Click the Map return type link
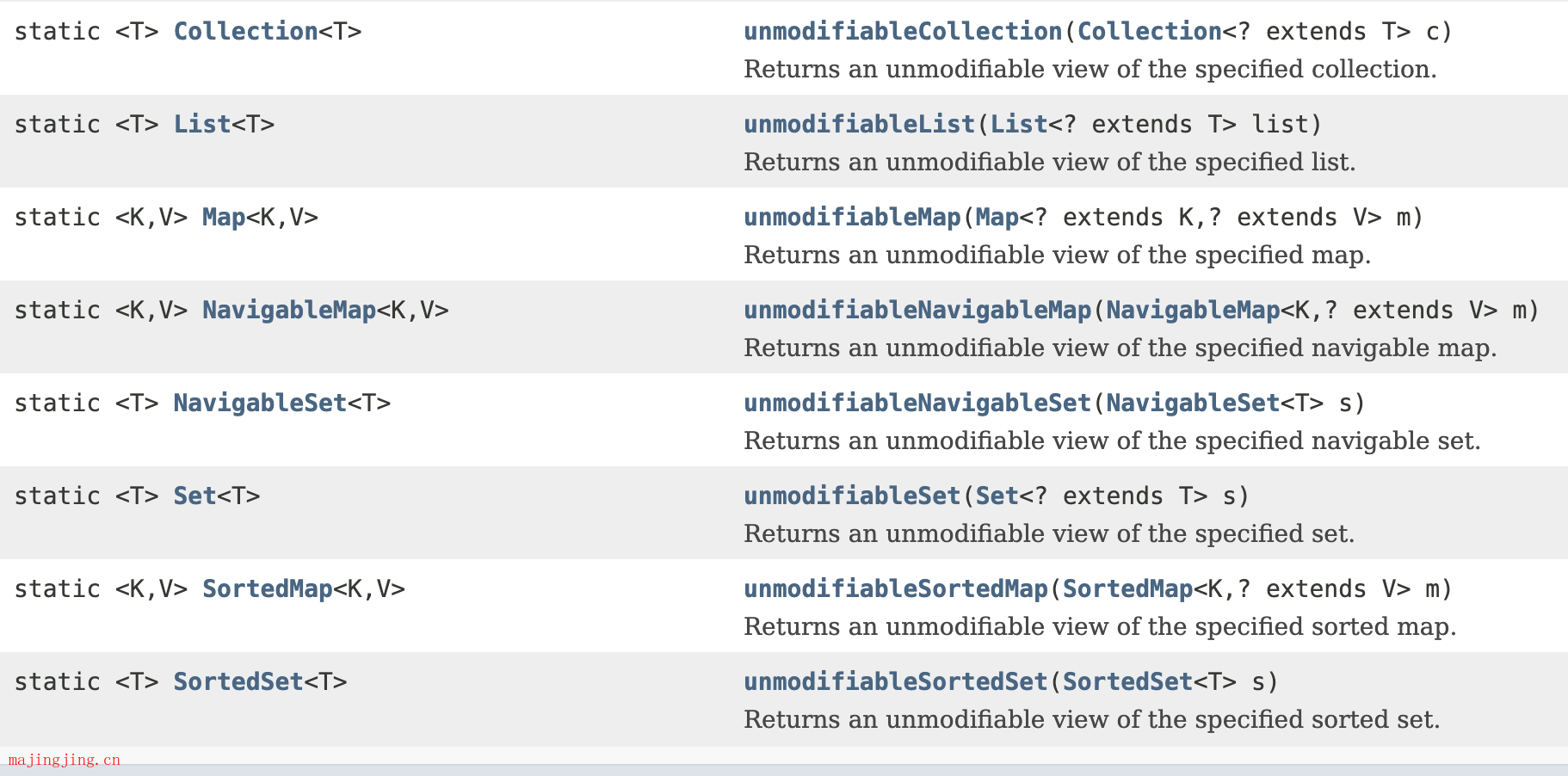 click(224, 217)
